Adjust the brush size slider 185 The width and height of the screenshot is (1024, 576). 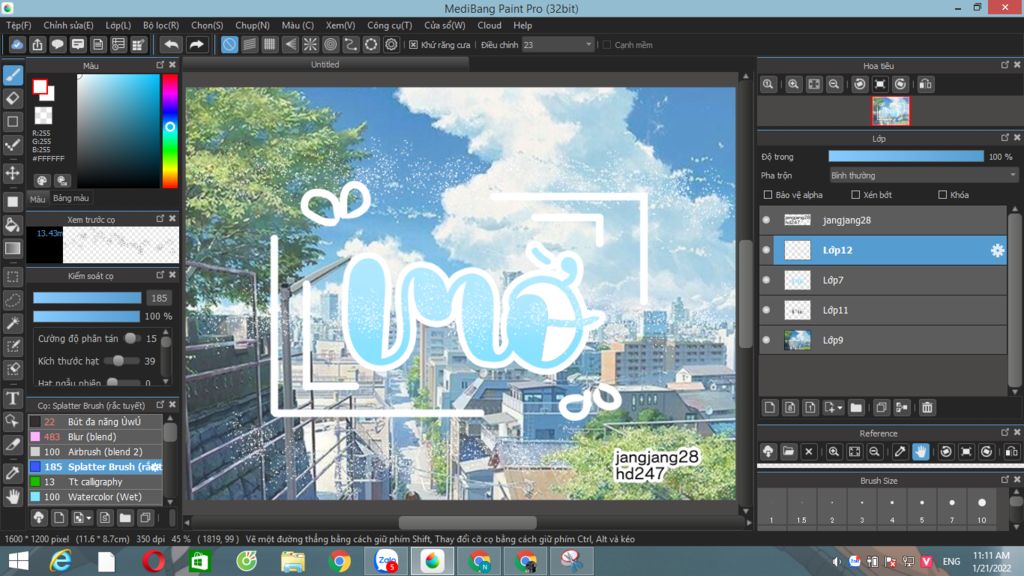pyautogui.click(x=87, y=298)
